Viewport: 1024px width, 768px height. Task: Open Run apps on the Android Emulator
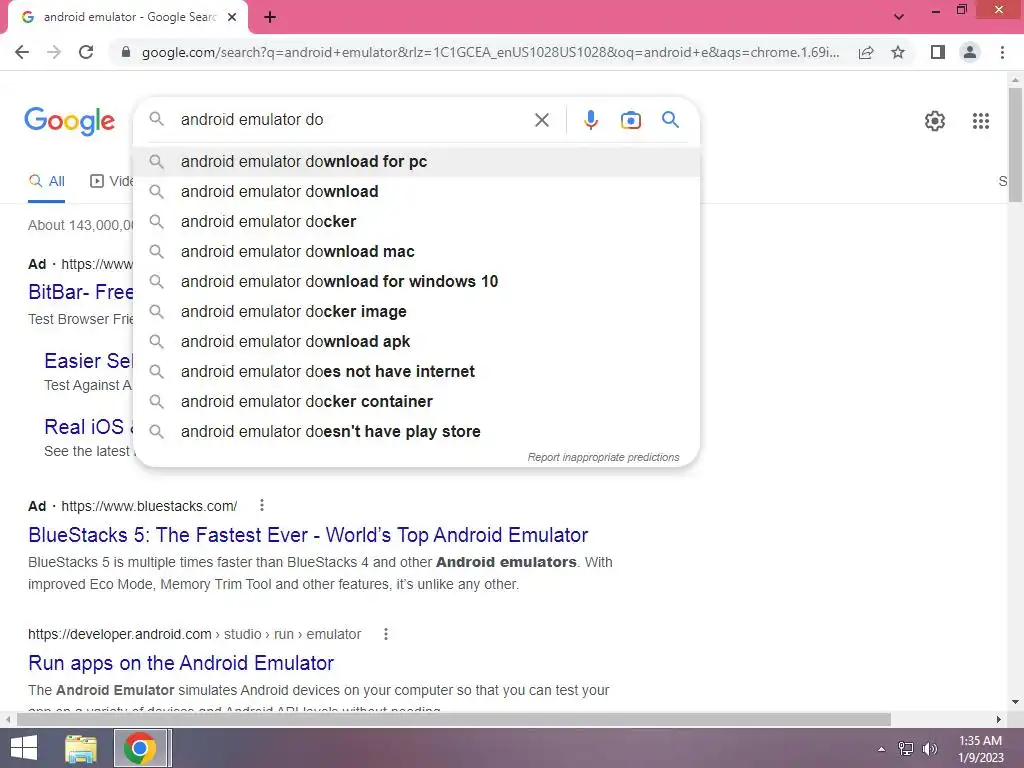coord(181,663)
